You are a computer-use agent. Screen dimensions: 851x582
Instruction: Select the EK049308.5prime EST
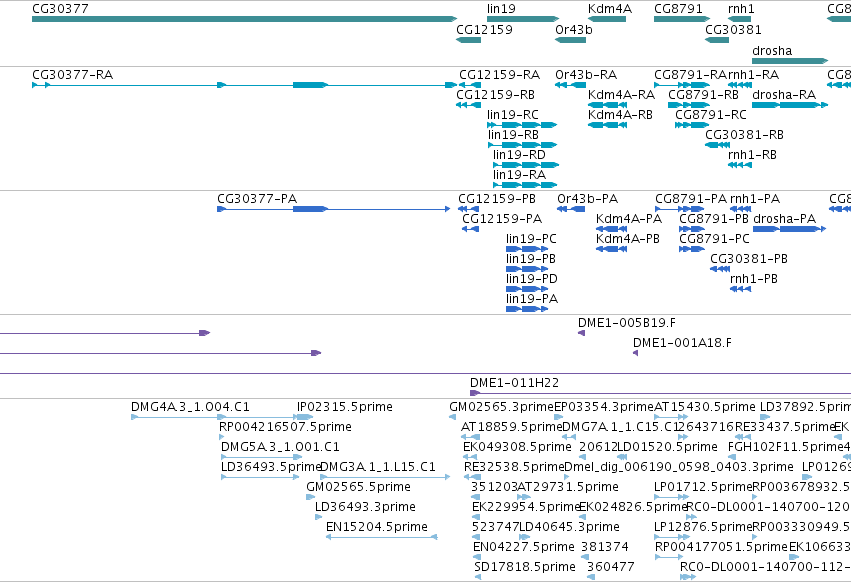(x=471, y=457)
